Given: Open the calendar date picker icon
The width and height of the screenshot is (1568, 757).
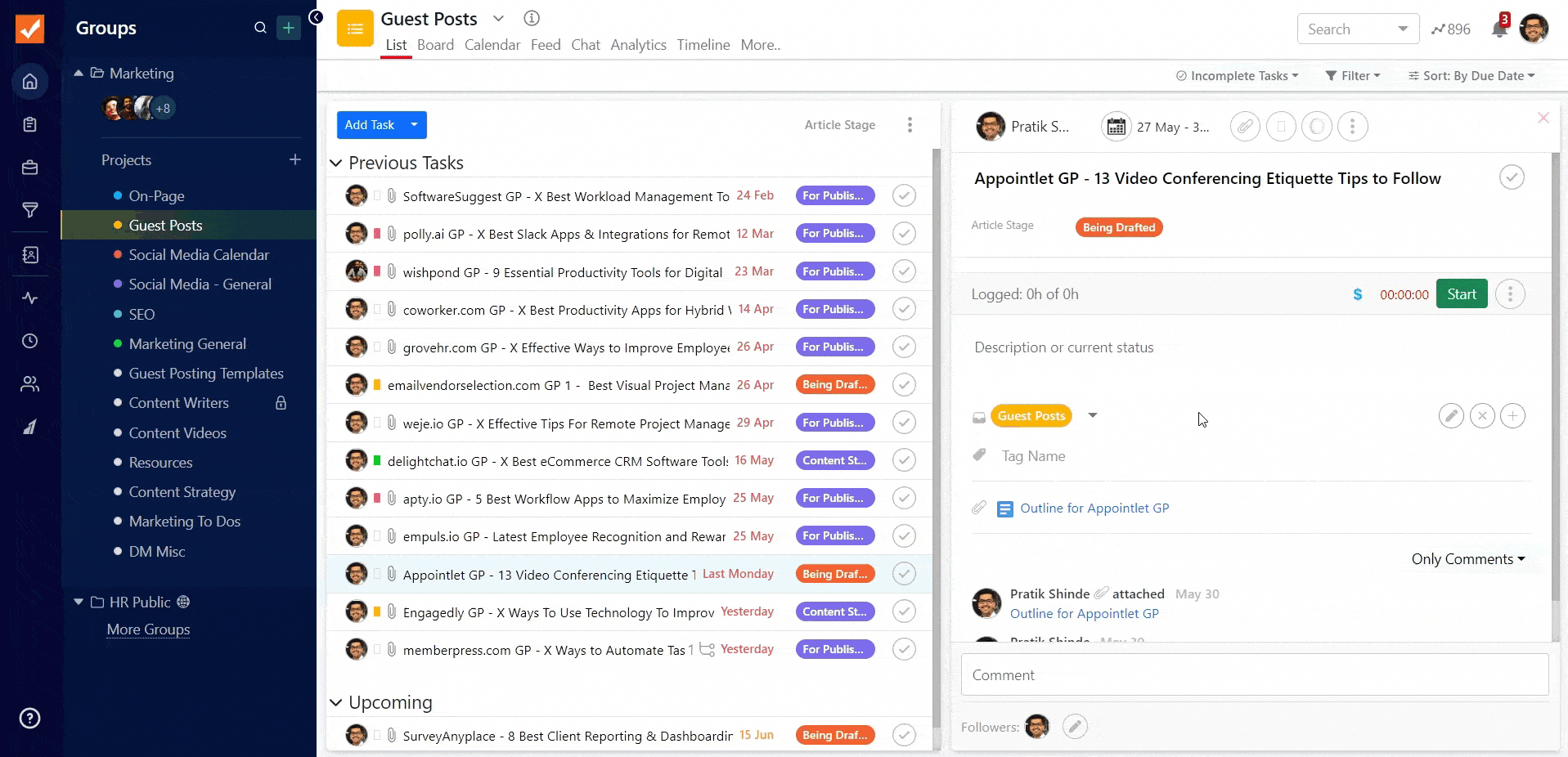Looking at the screenshot, I should (1116, 127).
